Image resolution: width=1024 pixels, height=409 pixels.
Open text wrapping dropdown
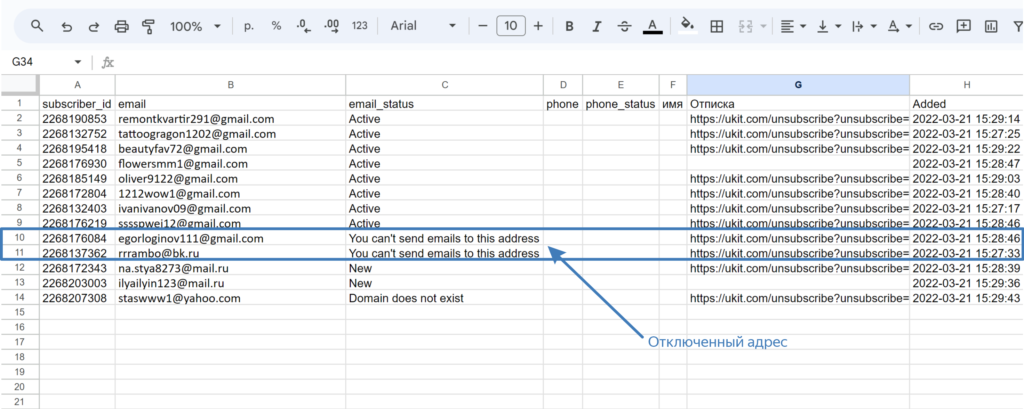click(864, 26)
